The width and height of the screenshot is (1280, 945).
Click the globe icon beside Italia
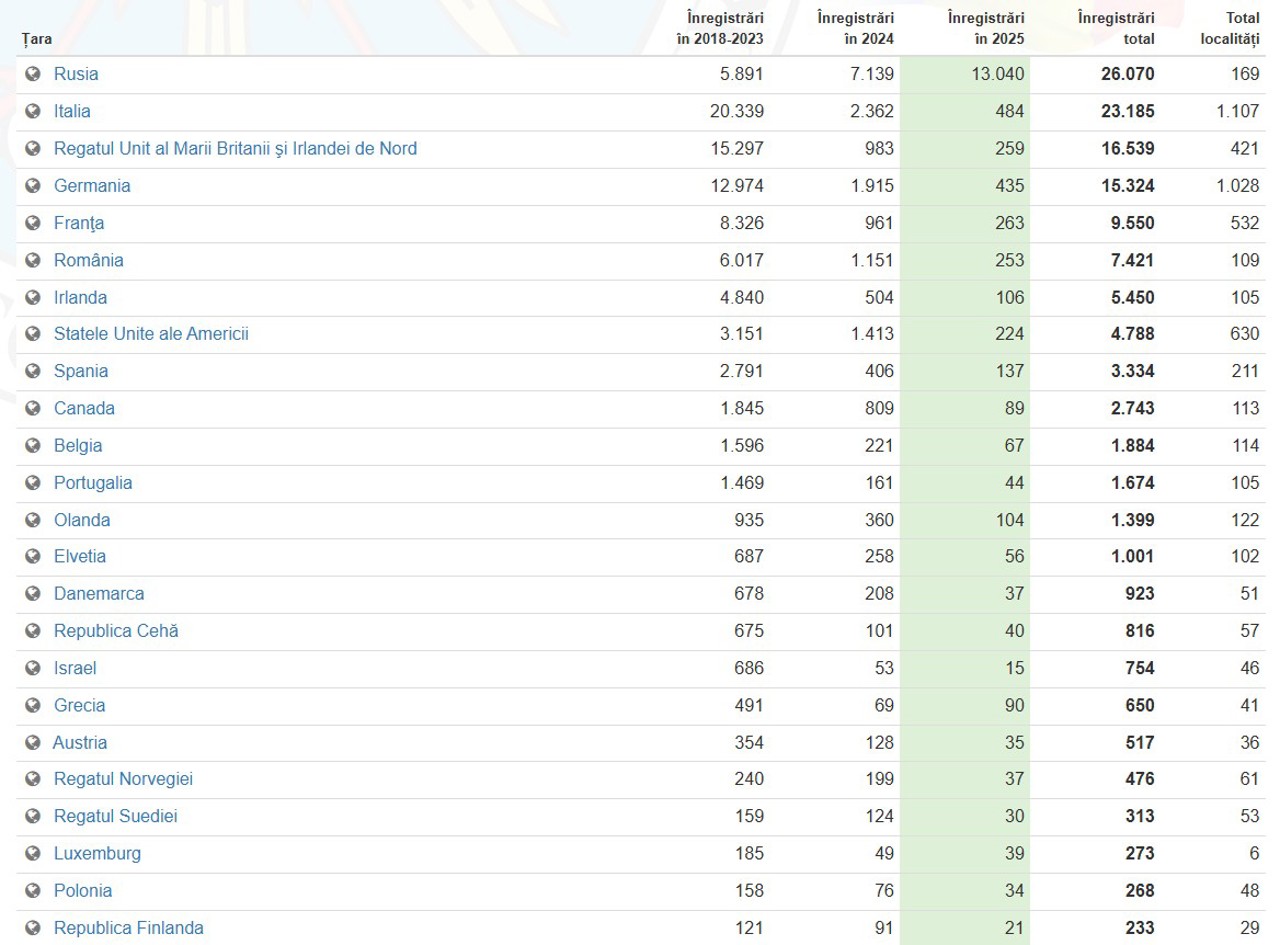[x=33, y=111]
